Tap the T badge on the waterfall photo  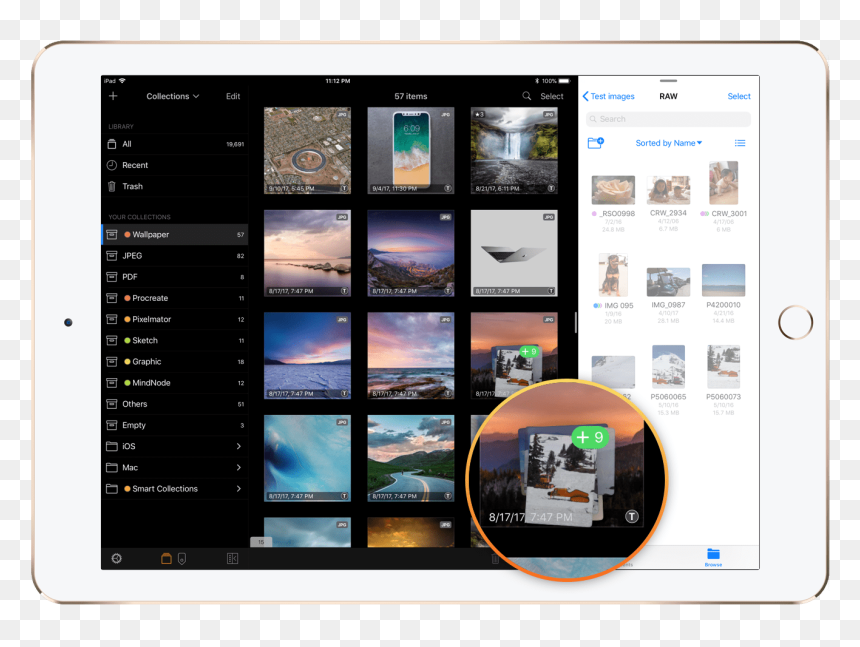(551, 189)
